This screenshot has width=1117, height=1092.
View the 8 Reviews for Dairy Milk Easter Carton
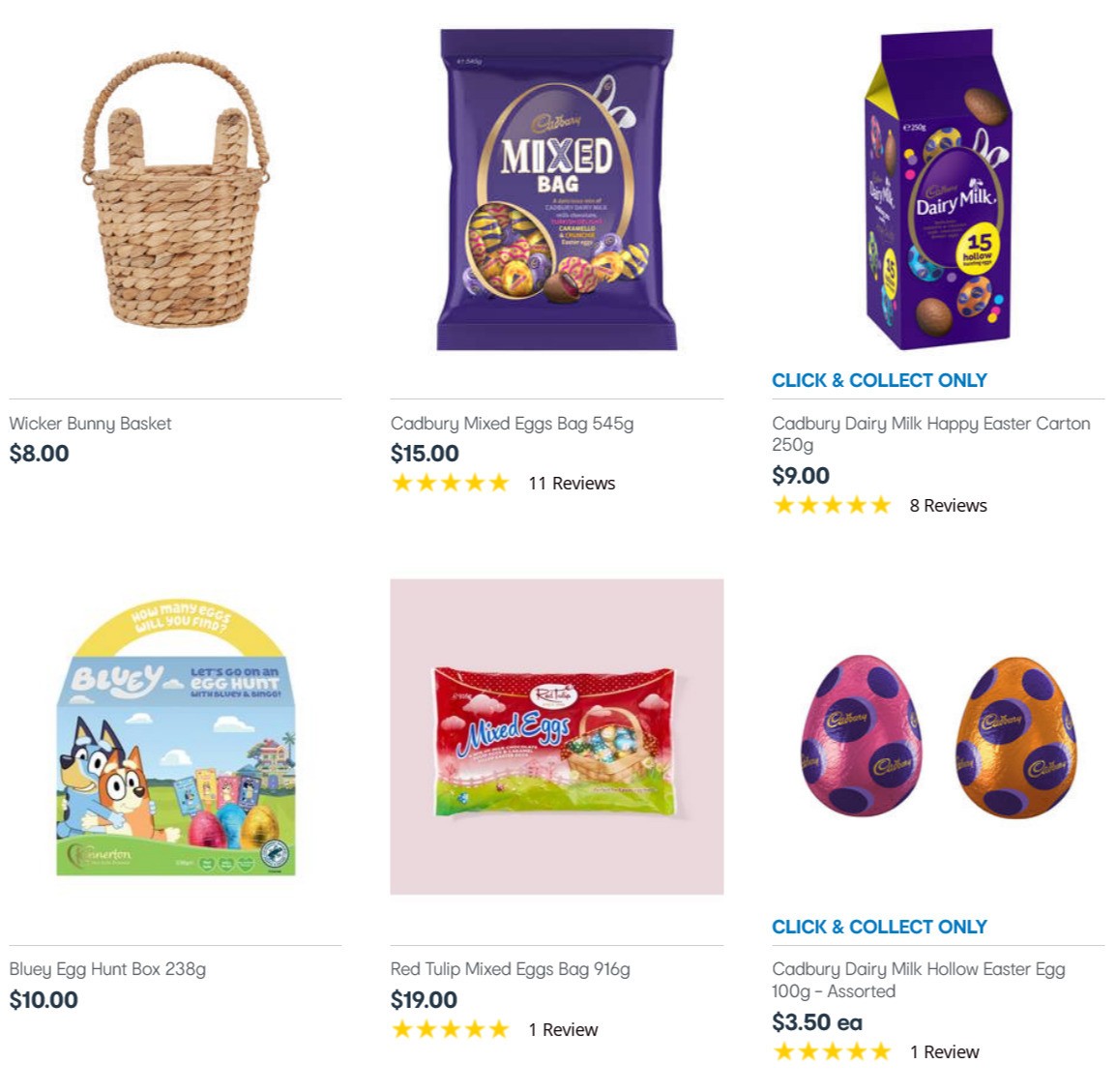pyautogui.click(x=948, y=504)
